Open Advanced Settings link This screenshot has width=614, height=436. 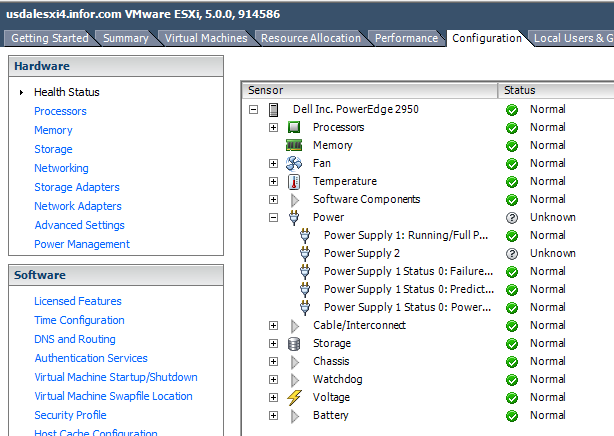(x=79, y=225)
